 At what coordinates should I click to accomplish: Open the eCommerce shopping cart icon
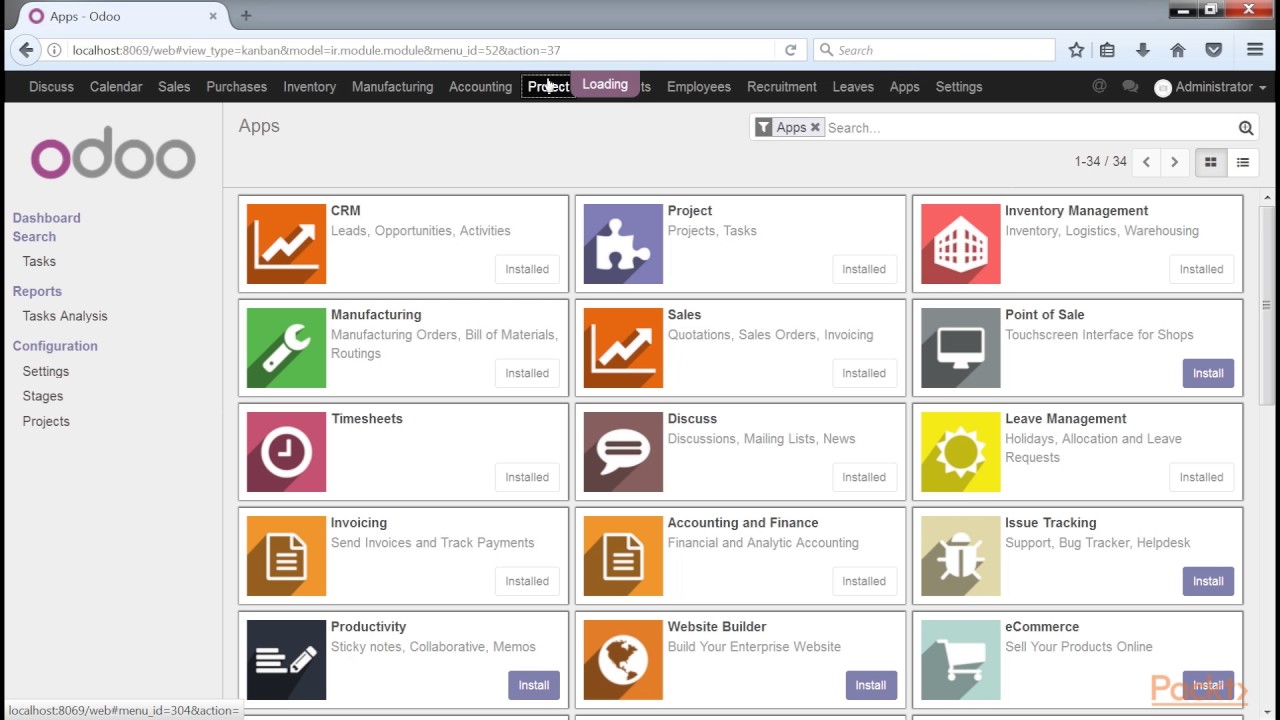tap(960, 660)
